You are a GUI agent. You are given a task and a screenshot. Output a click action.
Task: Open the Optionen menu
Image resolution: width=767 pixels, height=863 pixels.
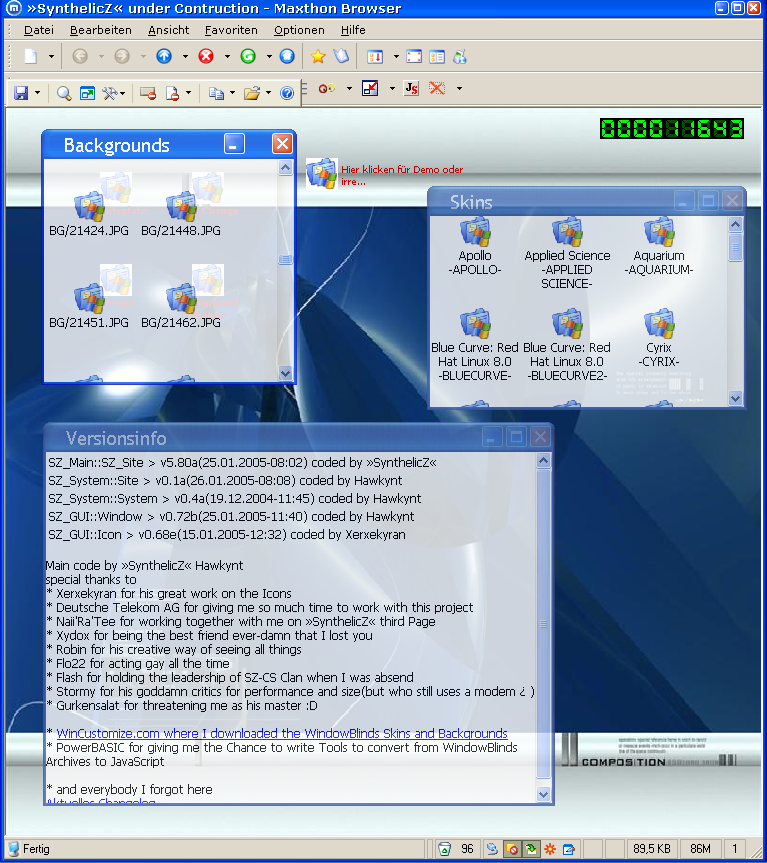pyautogui.click(x=299, y=30)
